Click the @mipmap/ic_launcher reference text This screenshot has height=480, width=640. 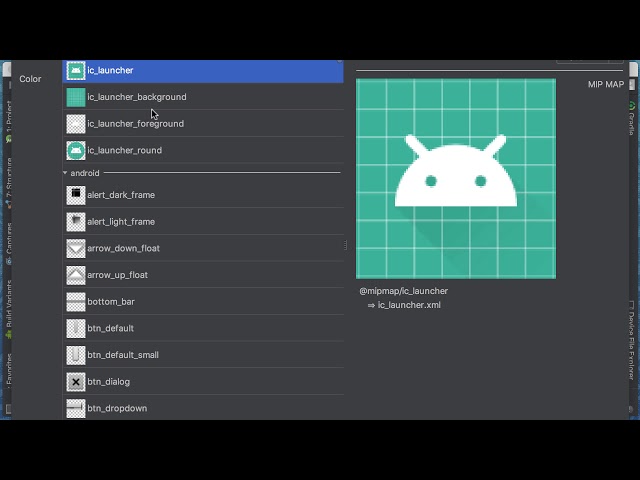[403, 291]
